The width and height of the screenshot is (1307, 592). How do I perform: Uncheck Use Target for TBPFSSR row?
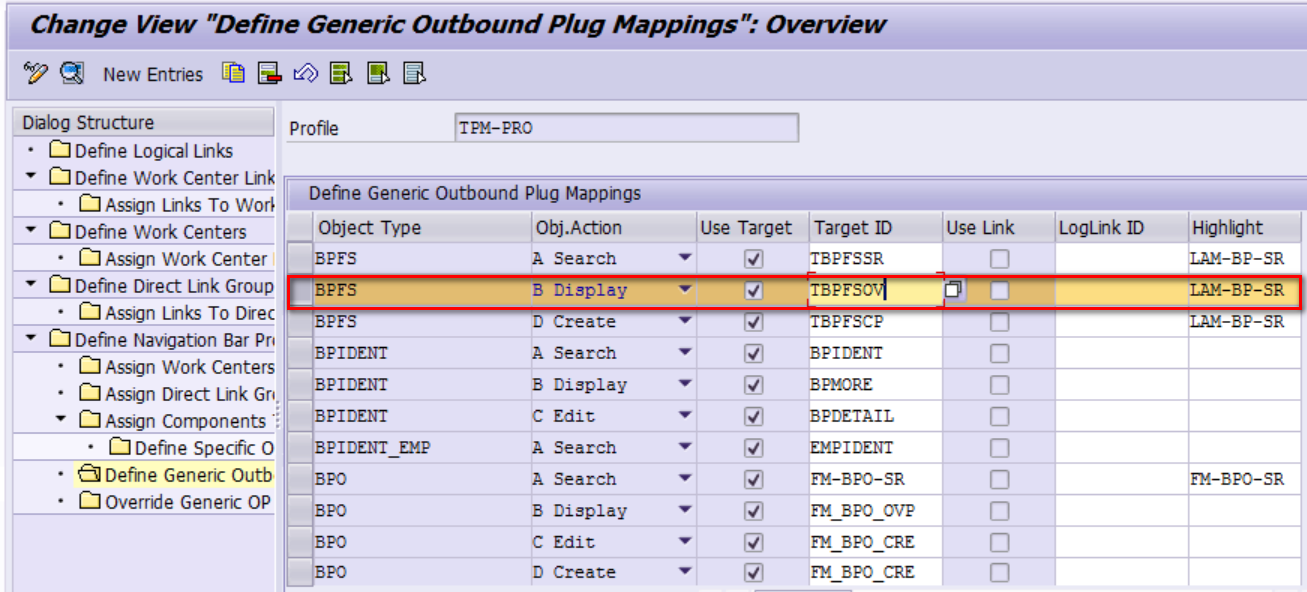[x=754, y=259]
